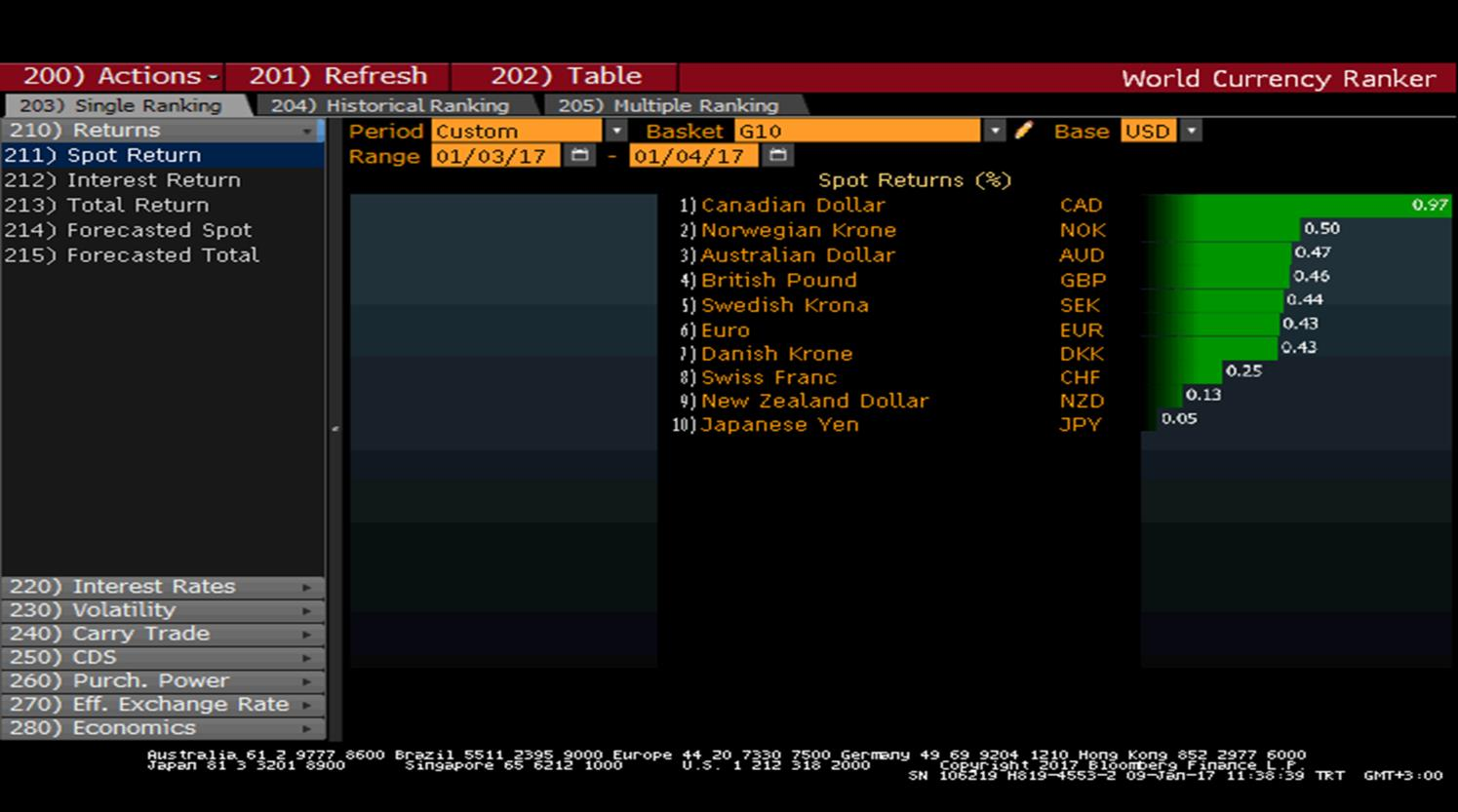Click the Period Custom field

coord(518,131)
